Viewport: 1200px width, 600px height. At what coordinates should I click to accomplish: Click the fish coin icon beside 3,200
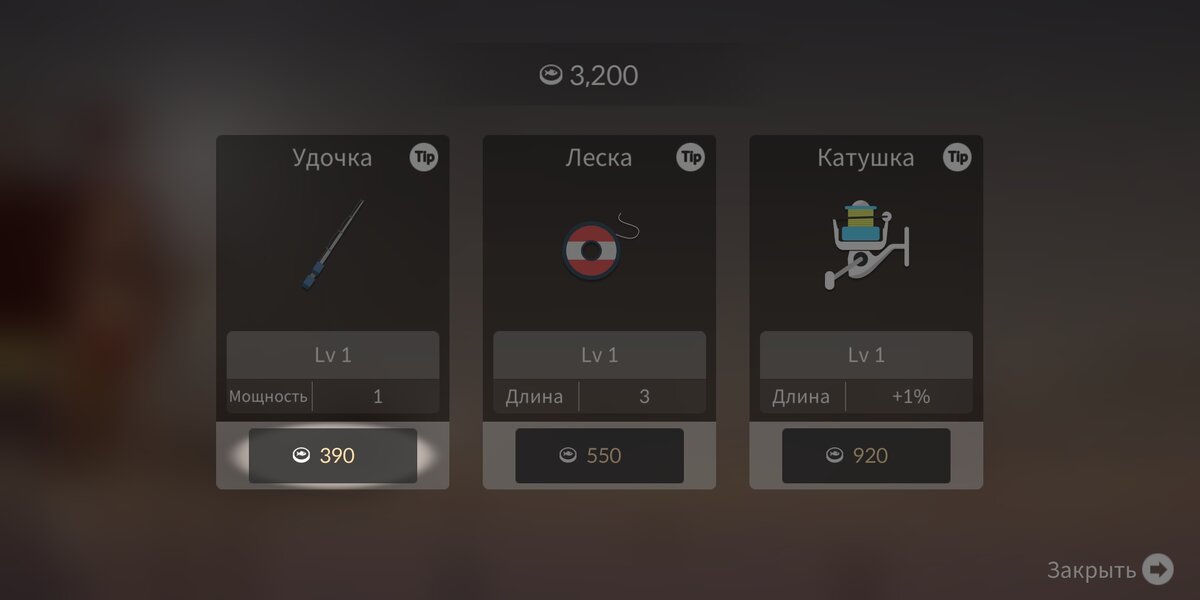[x=550, y=75]
